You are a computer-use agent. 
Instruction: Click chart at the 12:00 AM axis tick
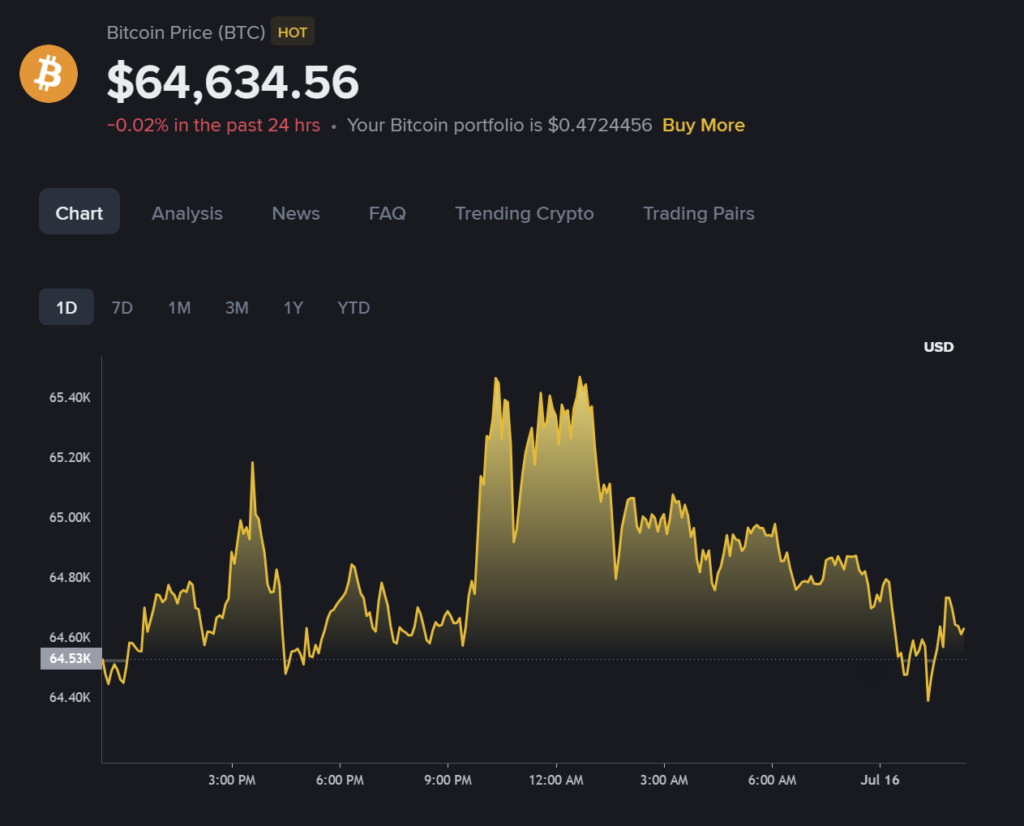pyautogui.click(x=556, y=780)
